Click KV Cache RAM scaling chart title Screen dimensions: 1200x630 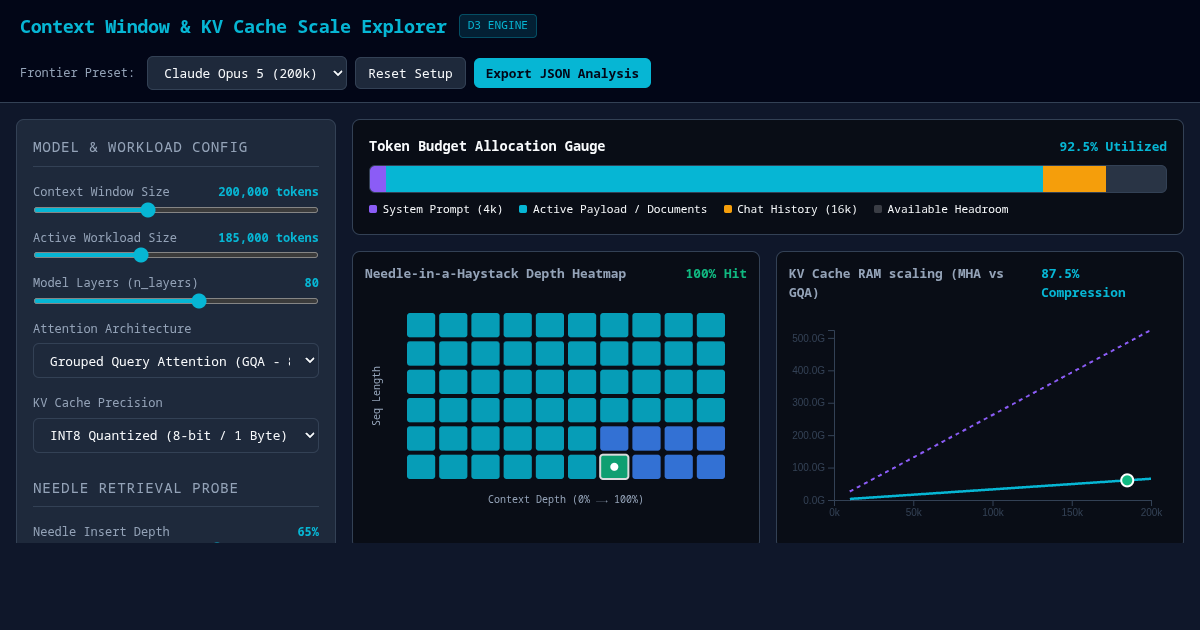[896, 283]
